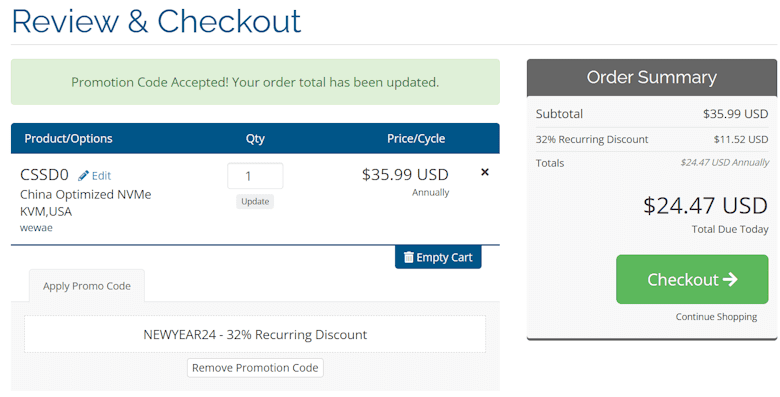The image size is (780, 397).
Task: Click the arrow icon on Checkout button
Action: (x=730, y=280)
